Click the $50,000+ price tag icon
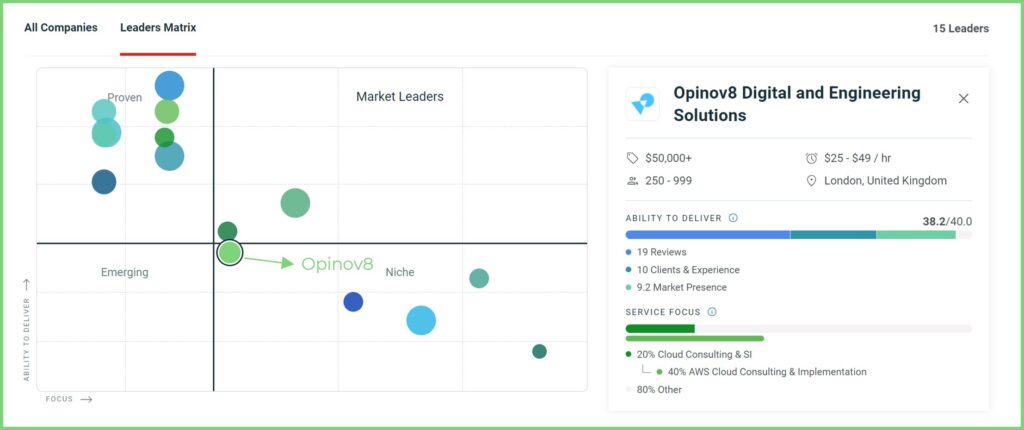 point(632,158)
